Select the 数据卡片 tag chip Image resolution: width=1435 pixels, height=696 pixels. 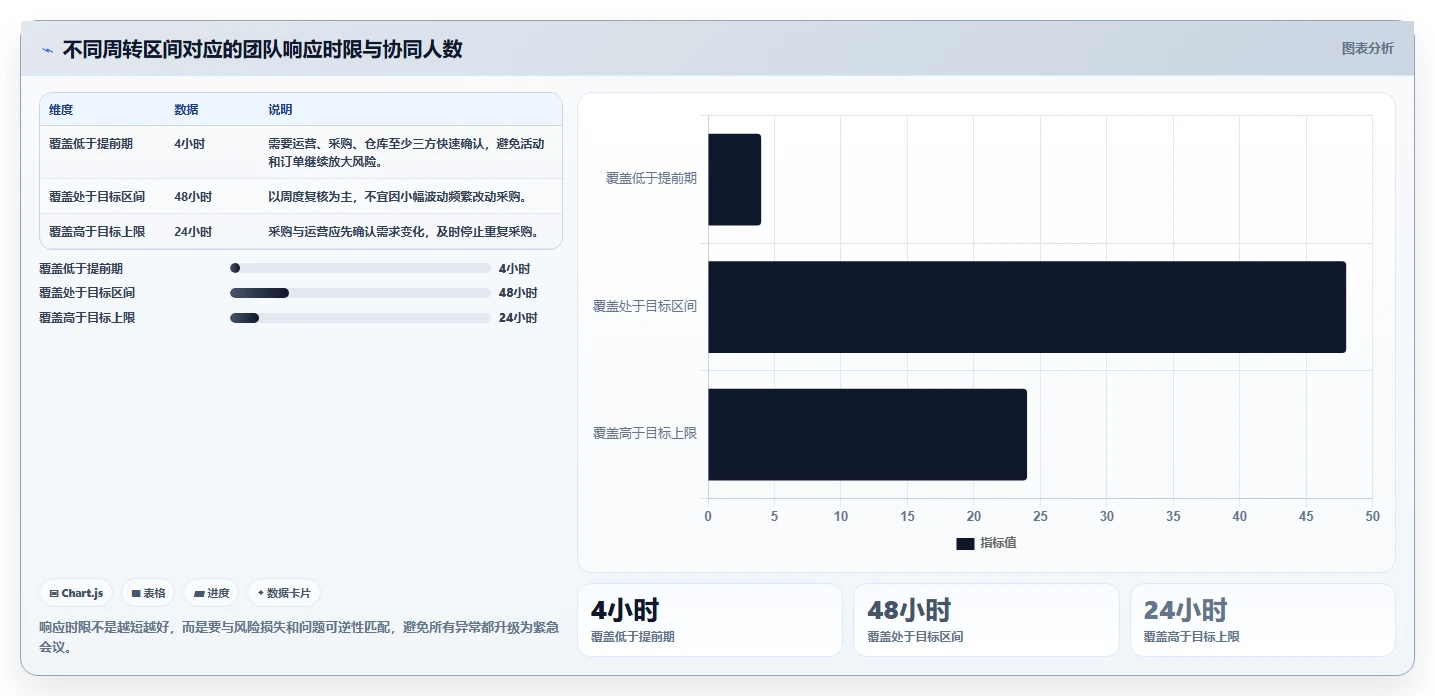(284, 593)
